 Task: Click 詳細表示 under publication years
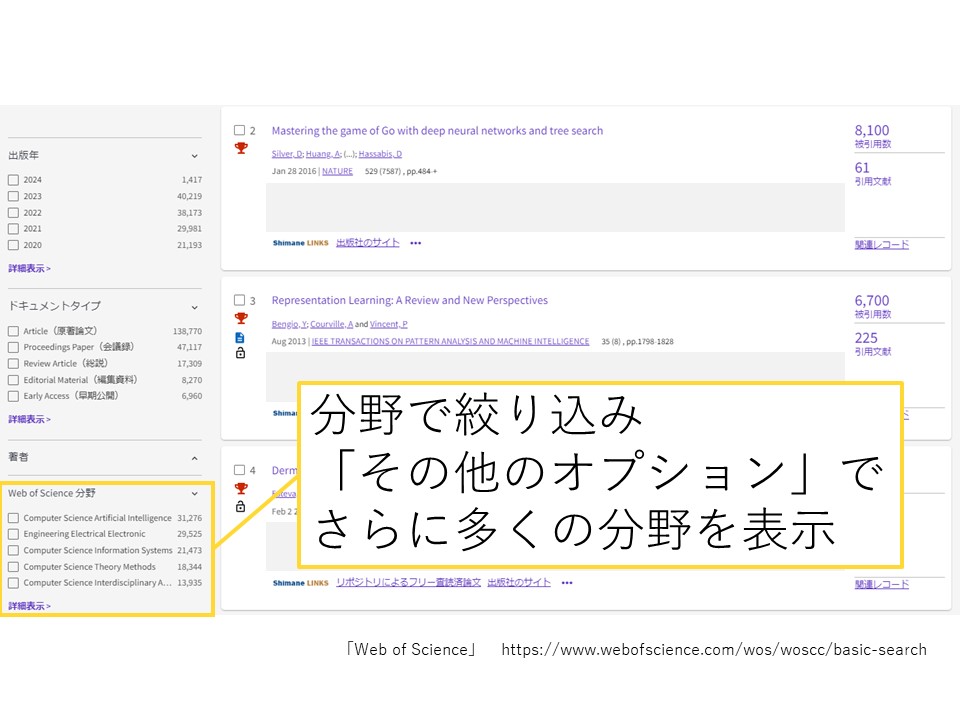(x=29, y=268)
